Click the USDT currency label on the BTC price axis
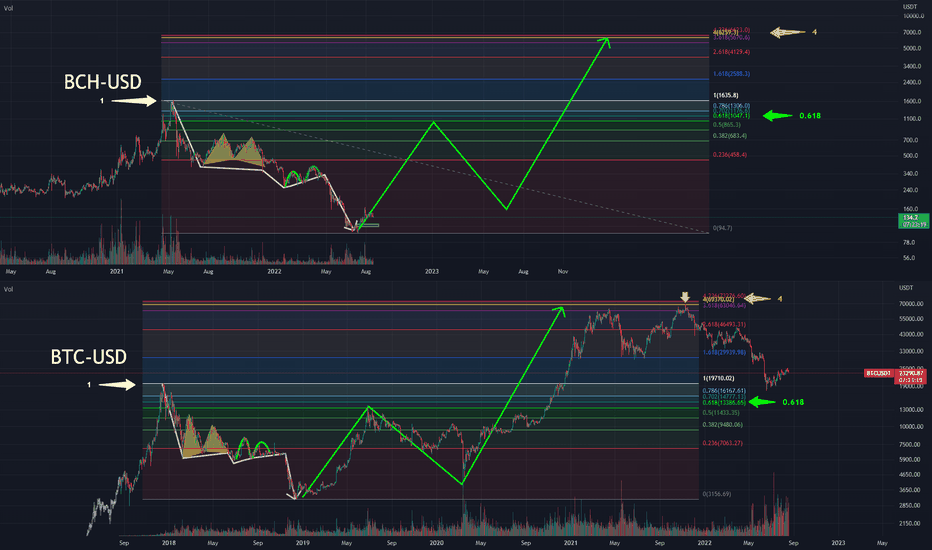932x550 pixels. (906, 288)
